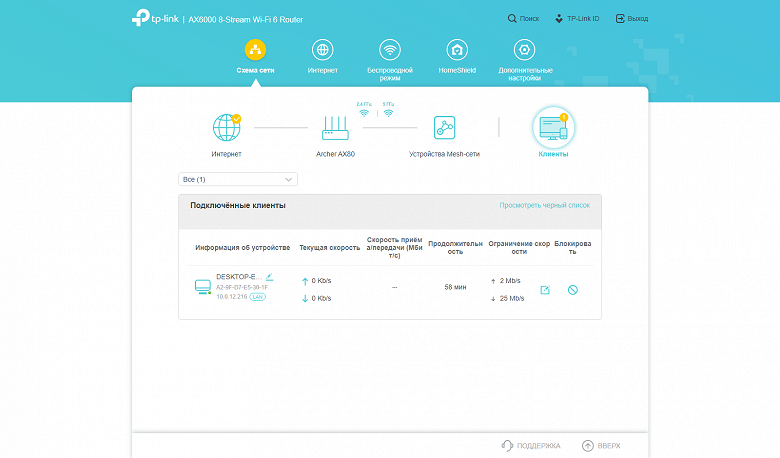Click the DESKTOP-E device name
This screenshot has width=780, height=458.
239,276
